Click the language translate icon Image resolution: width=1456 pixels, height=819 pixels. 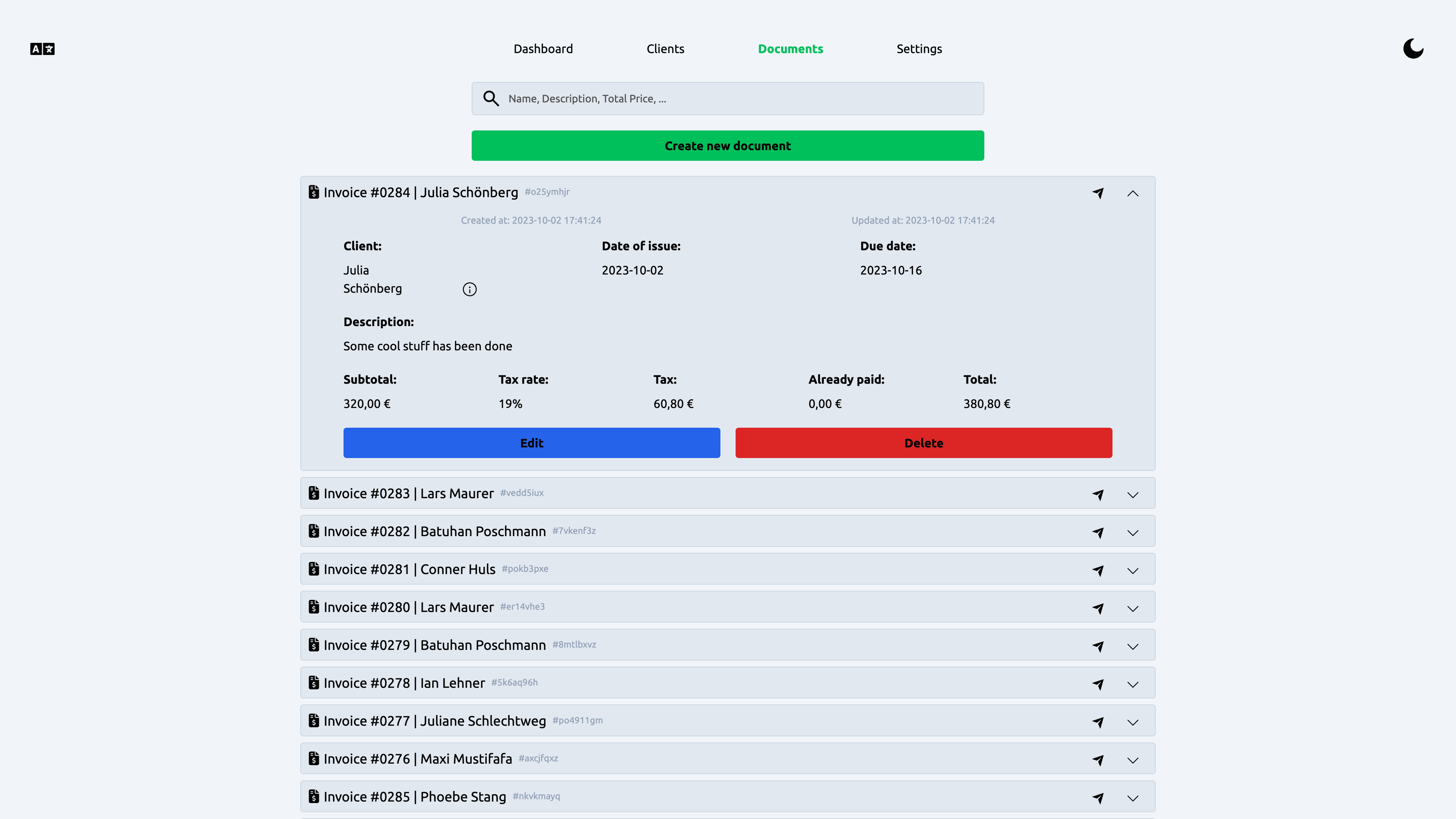(42, 49)
